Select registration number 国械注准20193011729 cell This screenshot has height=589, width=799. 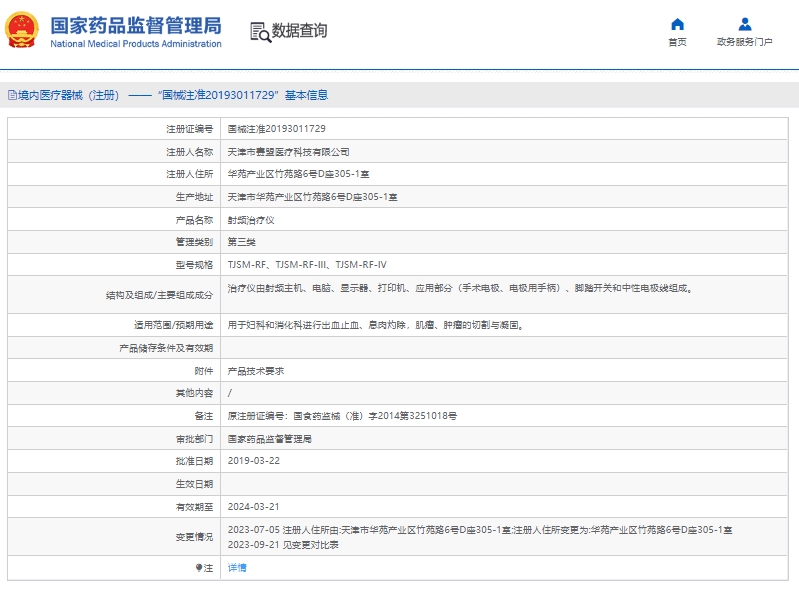[x=276, y=129]
